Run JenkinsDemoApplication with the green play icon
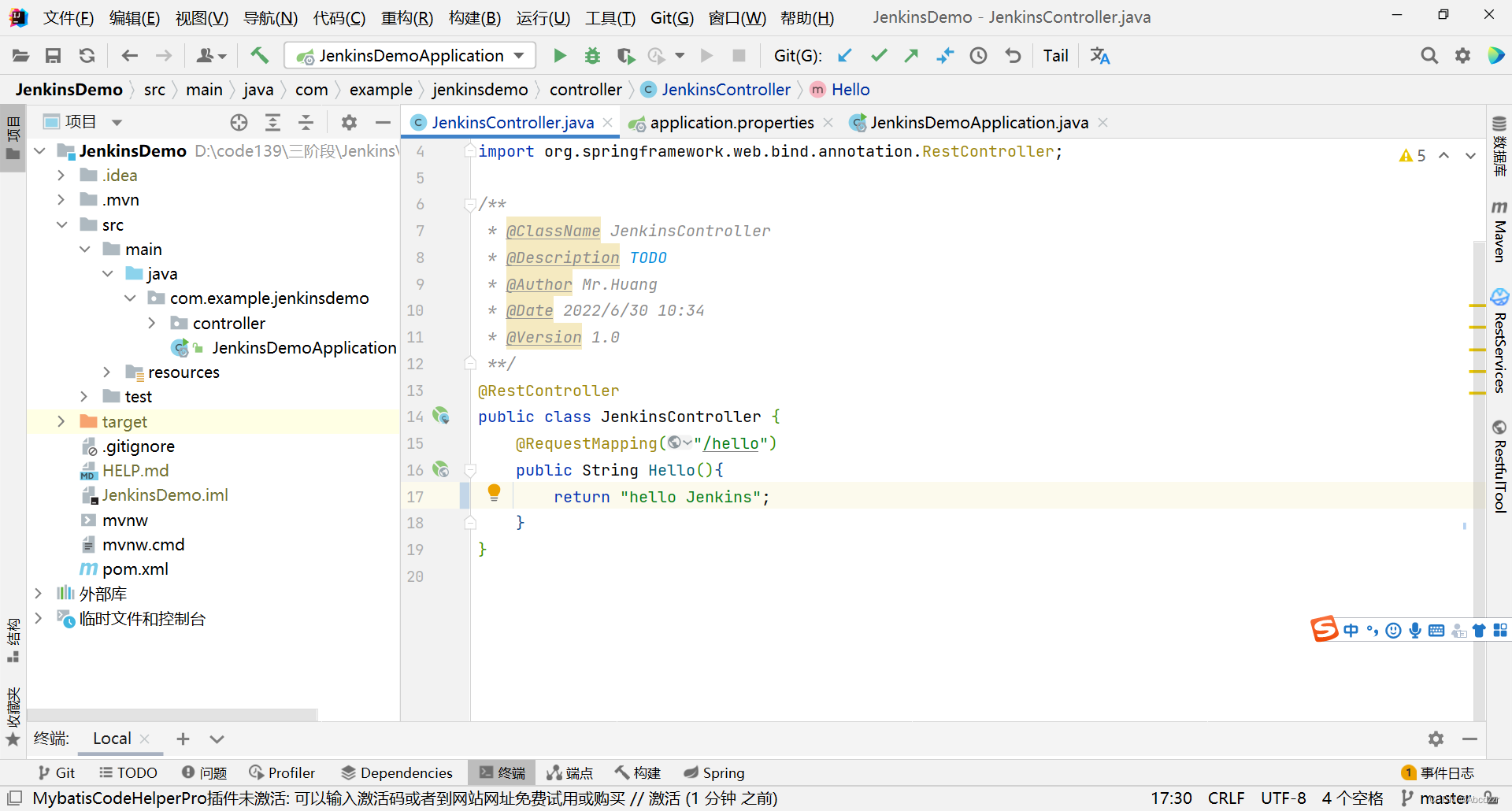Screen dimensions: 1512x811 [x=559, y=56]
